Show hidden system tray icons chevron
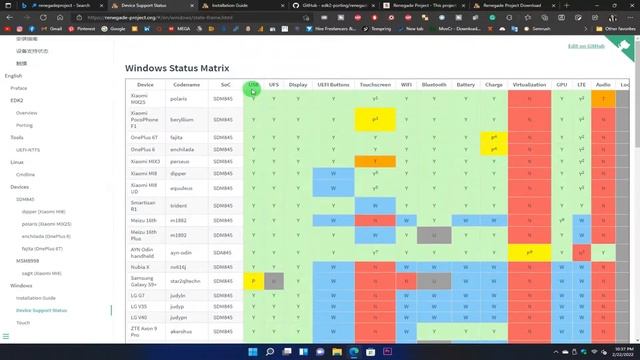Screen dimensions: 640x360 [556, 352]
